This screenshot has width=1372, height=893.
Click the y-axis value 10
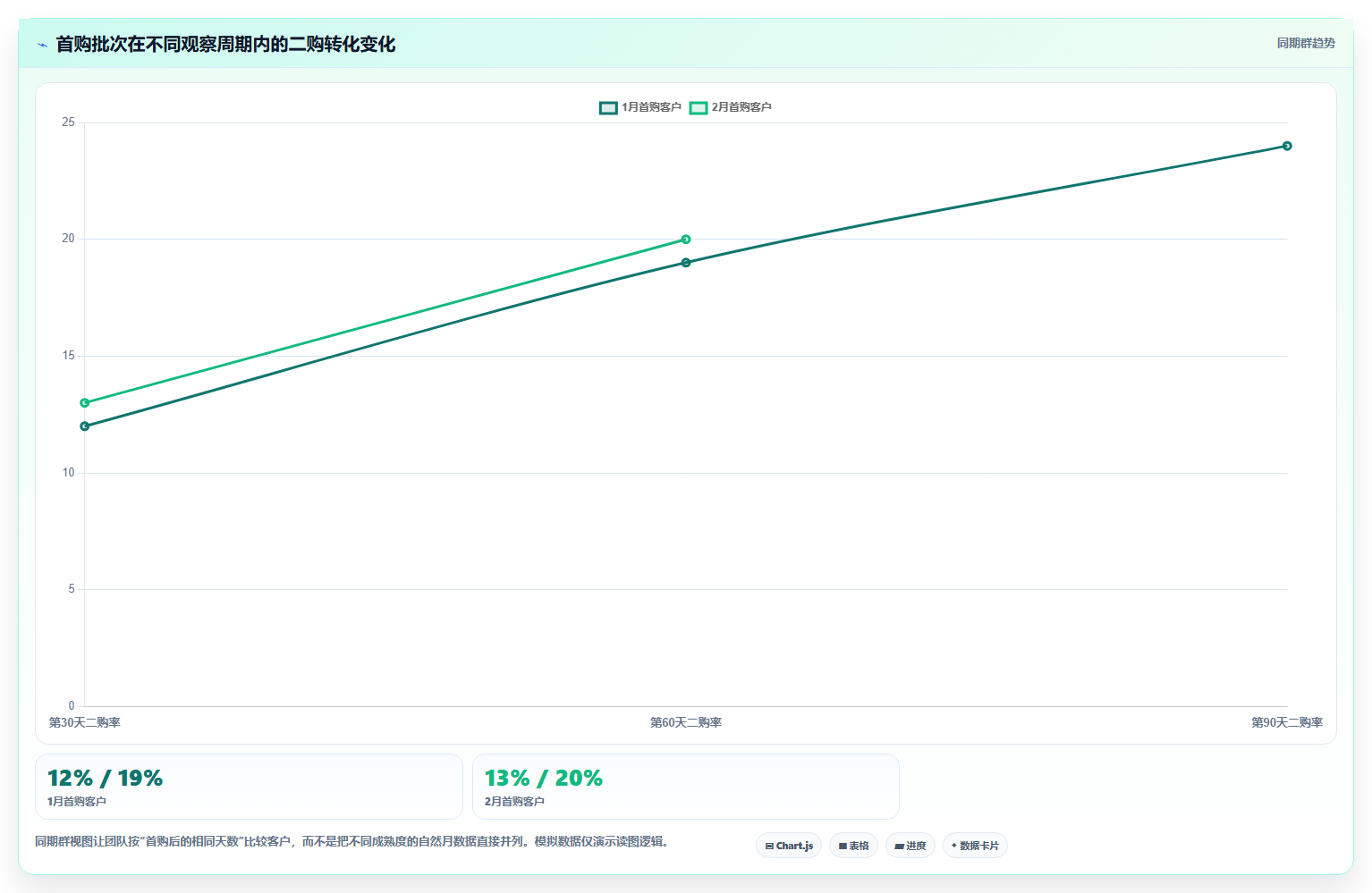click(68, 473)
